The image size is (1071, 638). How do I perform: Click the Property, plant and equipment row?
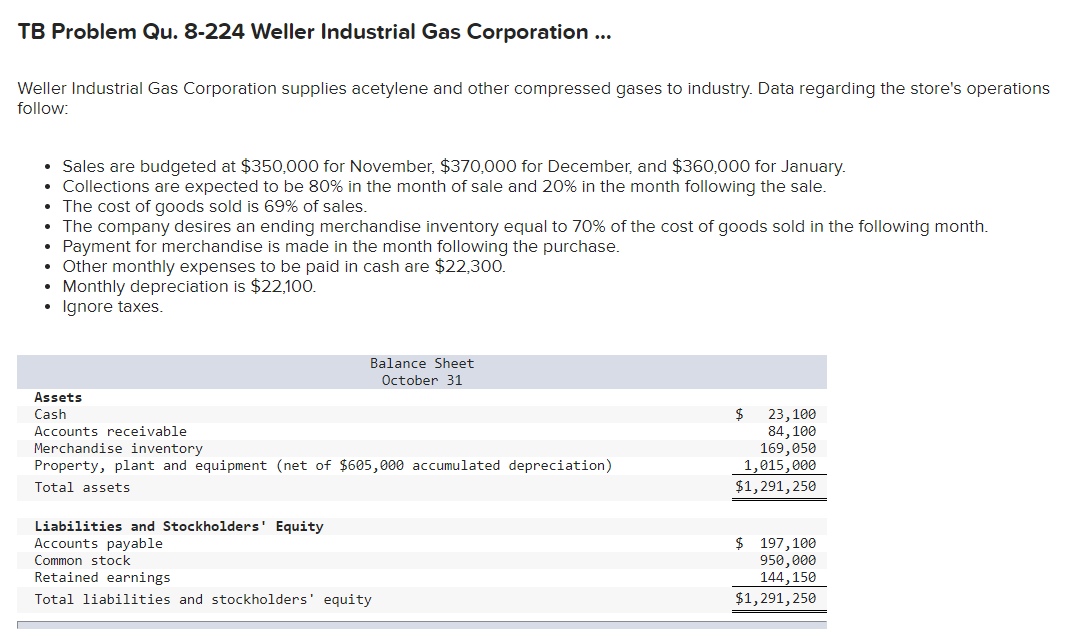pyautogui.click(x=421, y=466)
